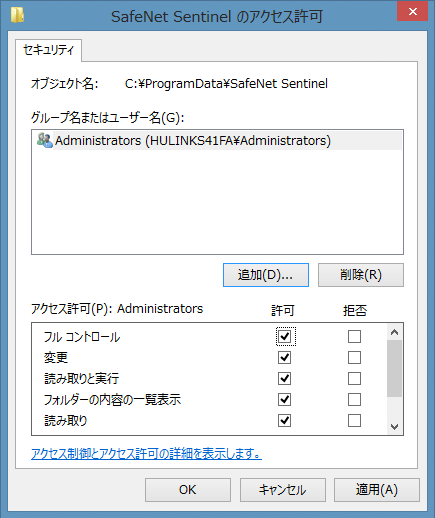Screen dimensions: 435x518
Task: Click the Administrators group user icon
Action: tap(44, 140)
